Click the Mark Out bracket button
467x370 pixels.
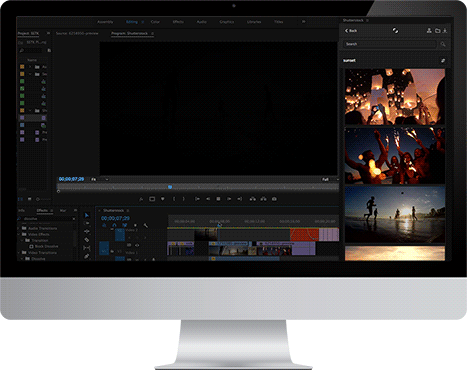click(183, 199)
